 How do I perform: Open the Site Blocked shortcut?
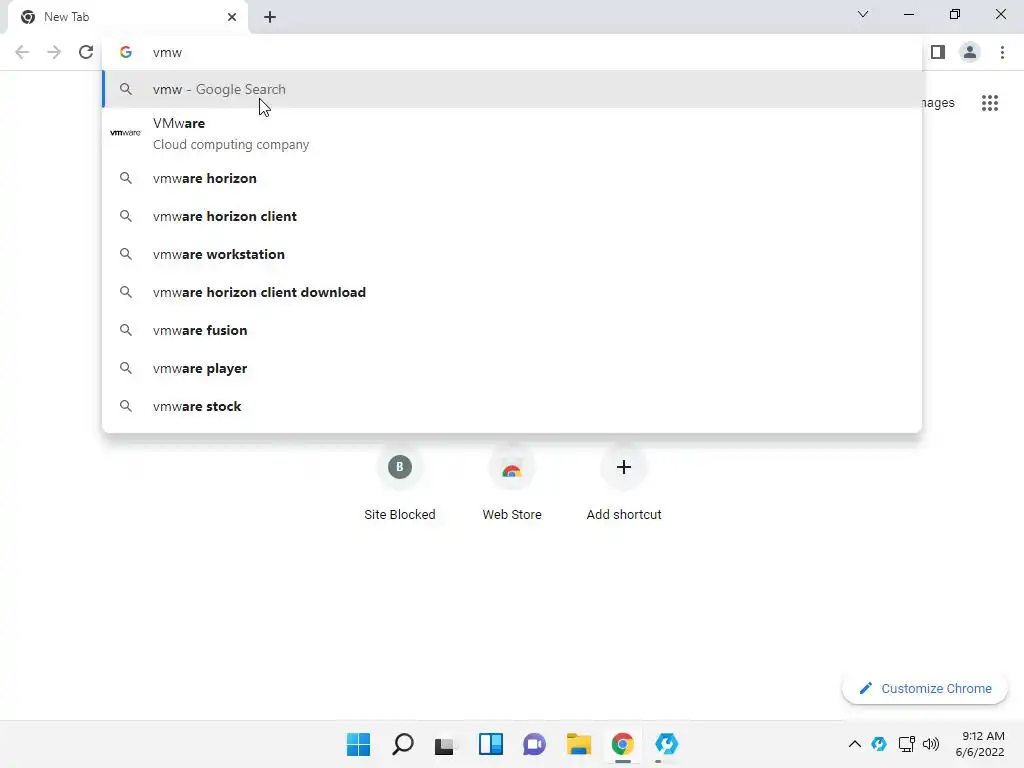pyautogui.click(x=400, y=483)
